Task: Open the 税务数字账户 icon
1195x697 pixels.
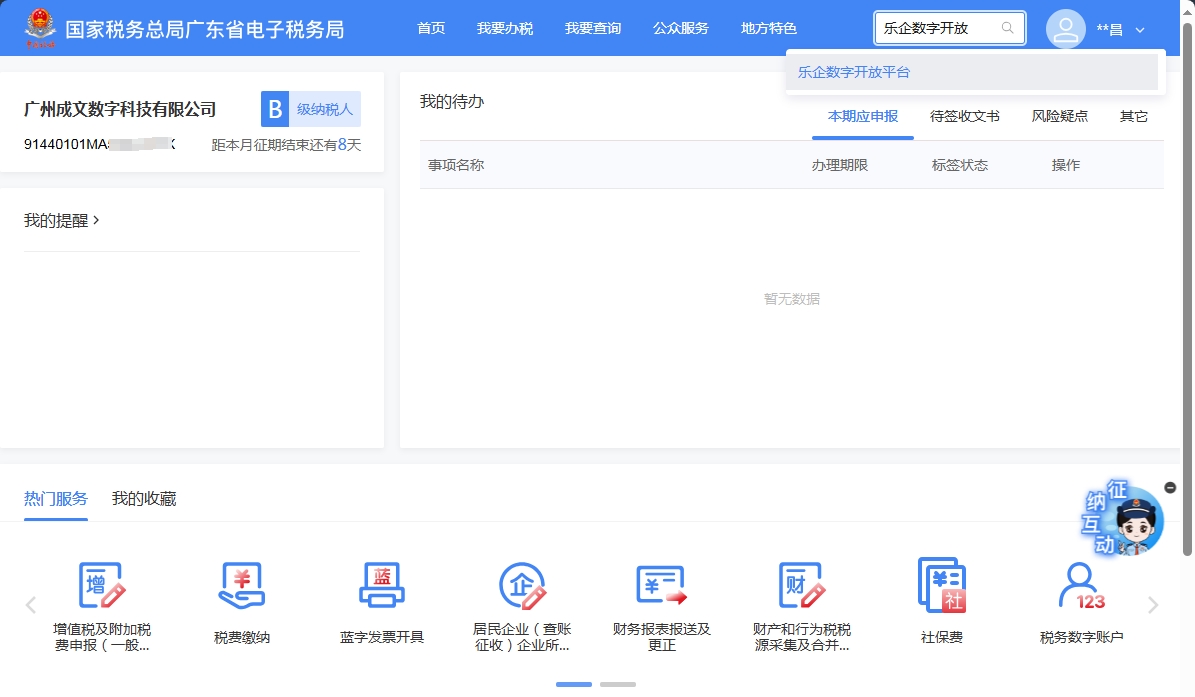Action: [x=1082, y=586]
